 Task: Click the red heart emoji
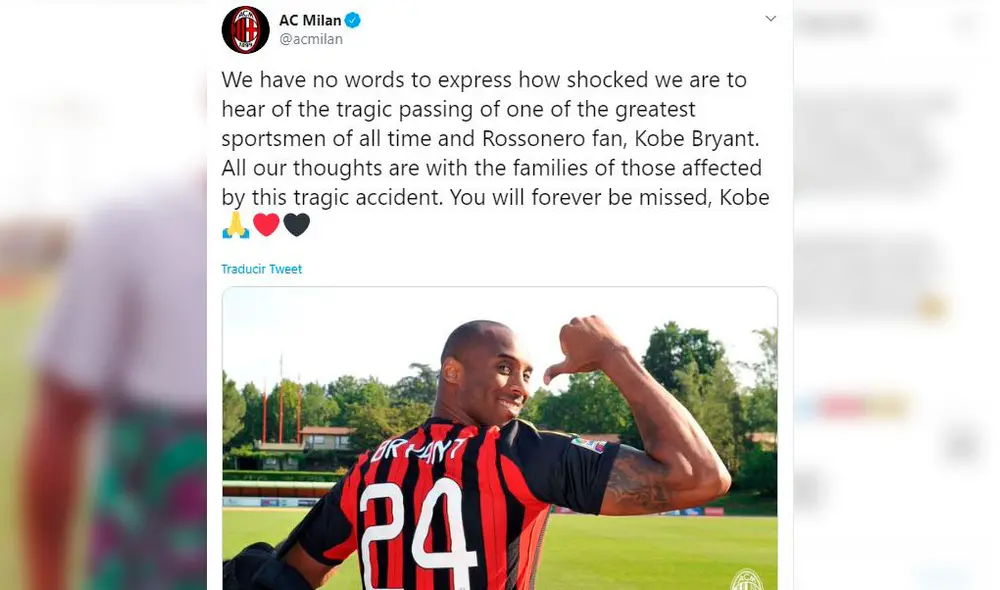tap(264, 226)
